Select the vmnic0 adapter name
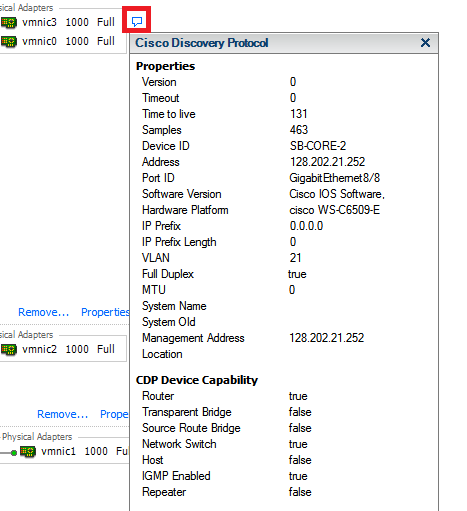This screenshot has height=511, width=467. pyautogui.click(x=39, y=41)
